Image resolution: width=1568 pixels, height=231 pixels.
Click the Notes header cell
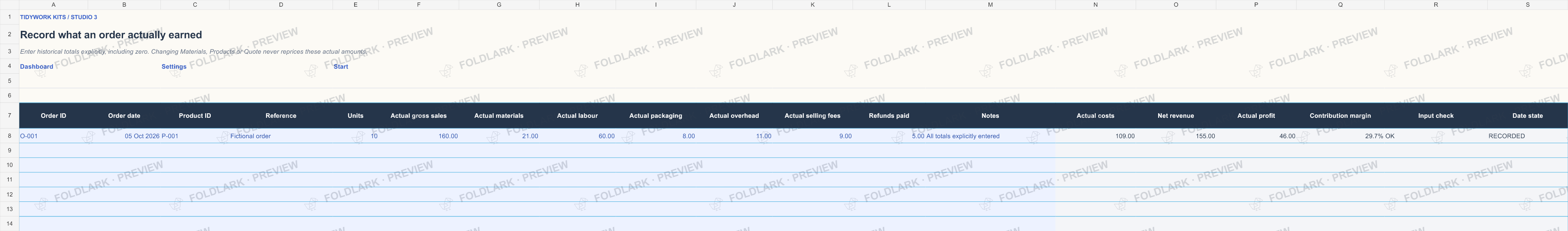click(990, 116)
